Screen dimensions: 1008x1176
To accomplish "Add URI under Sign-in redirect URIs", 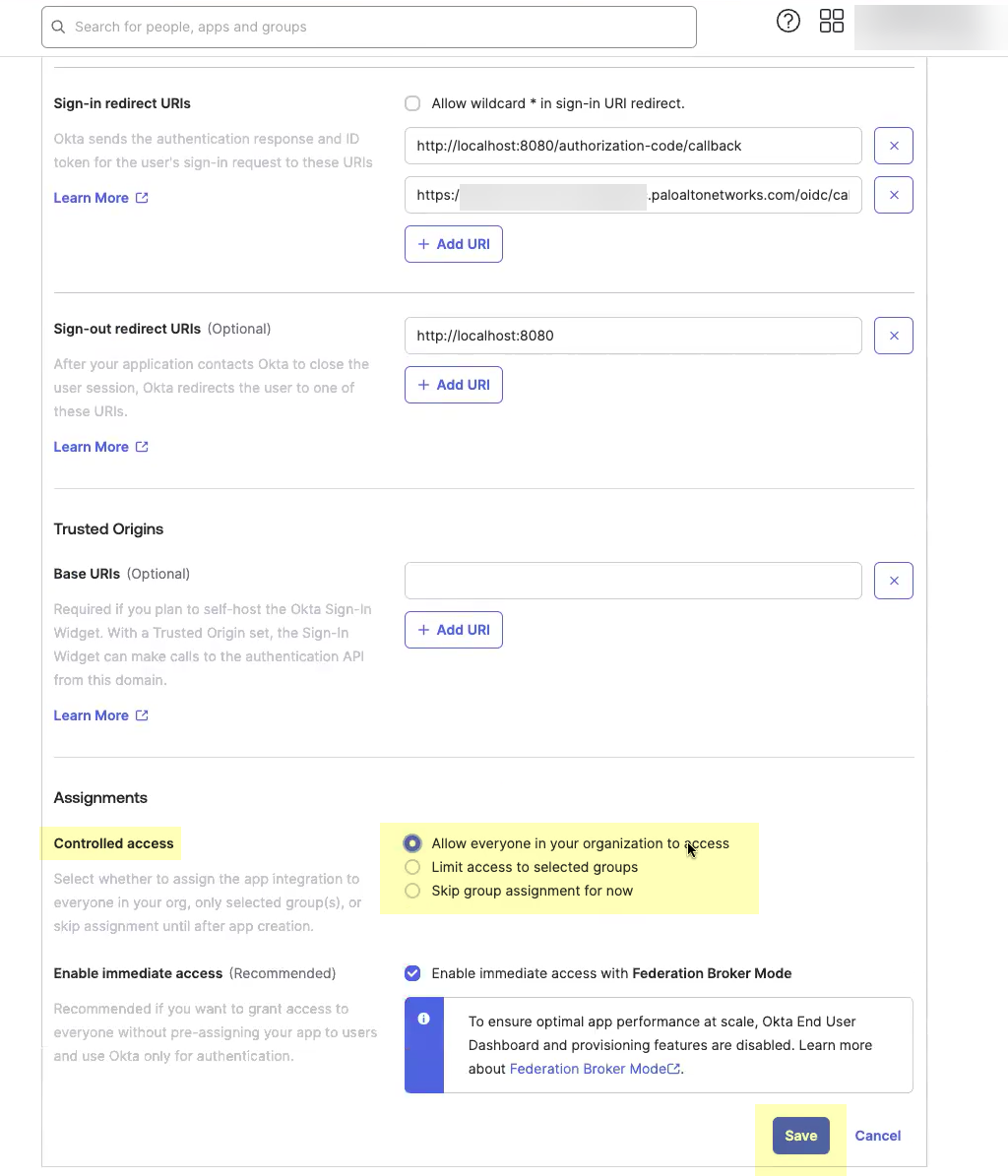I will (454, 244).
